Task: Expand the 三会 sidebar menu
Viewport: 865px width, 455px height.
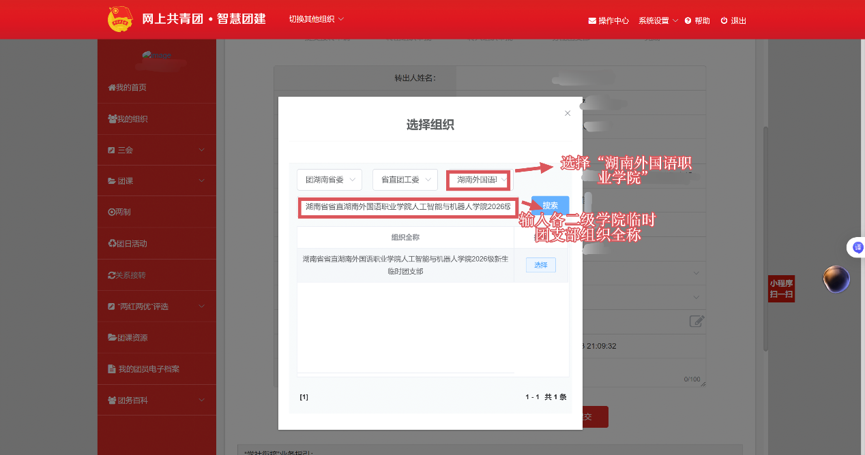Action: click(157, 150)
